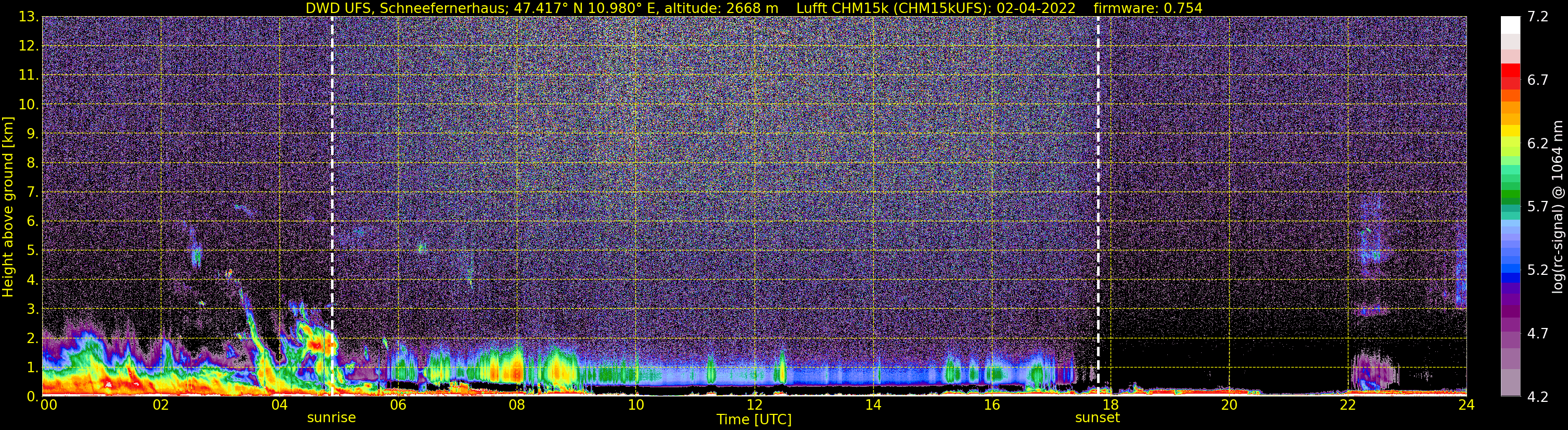This screenshot has height=430, width=1568.
Task: Click the 'sunrise' label below the time axis
Action: (x=331, y=418)
